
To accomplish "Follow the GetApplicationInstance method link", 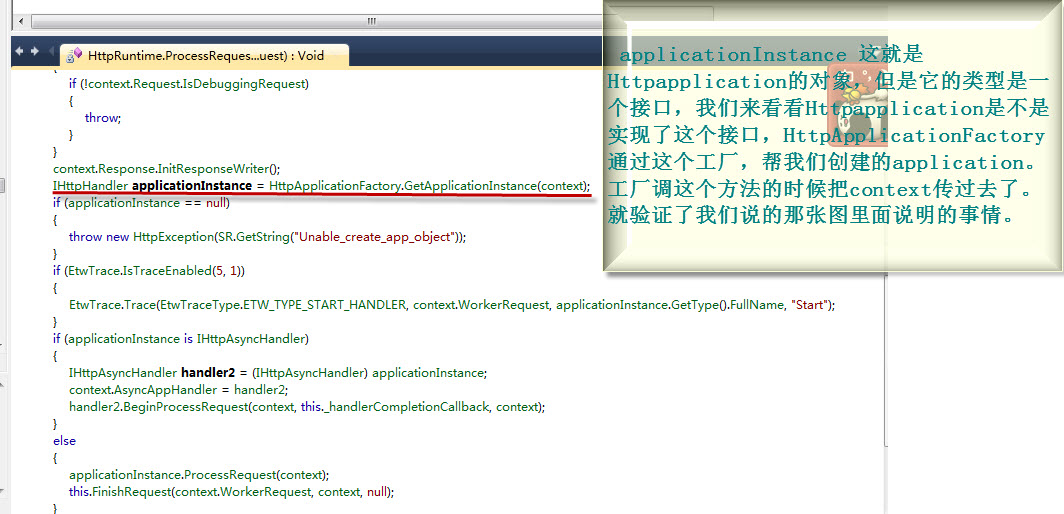I will [468, 185].
